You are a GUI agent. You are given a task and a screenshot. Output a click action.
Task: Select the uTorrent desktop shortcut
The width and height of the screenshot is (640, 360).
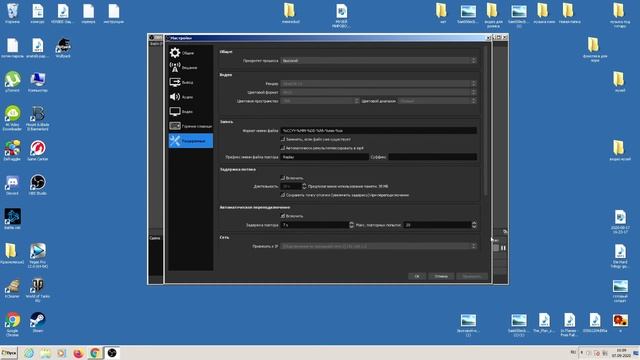click(x=12, y=82)
